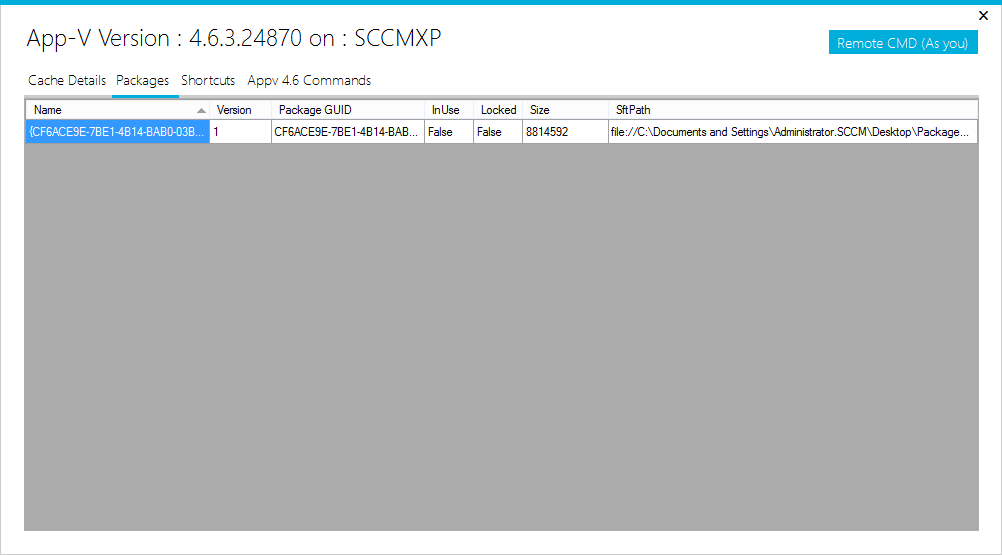Open the Appv 4.6 Commands tab
The height and width of the screenshot is (555, 1002).
[309, 80]
